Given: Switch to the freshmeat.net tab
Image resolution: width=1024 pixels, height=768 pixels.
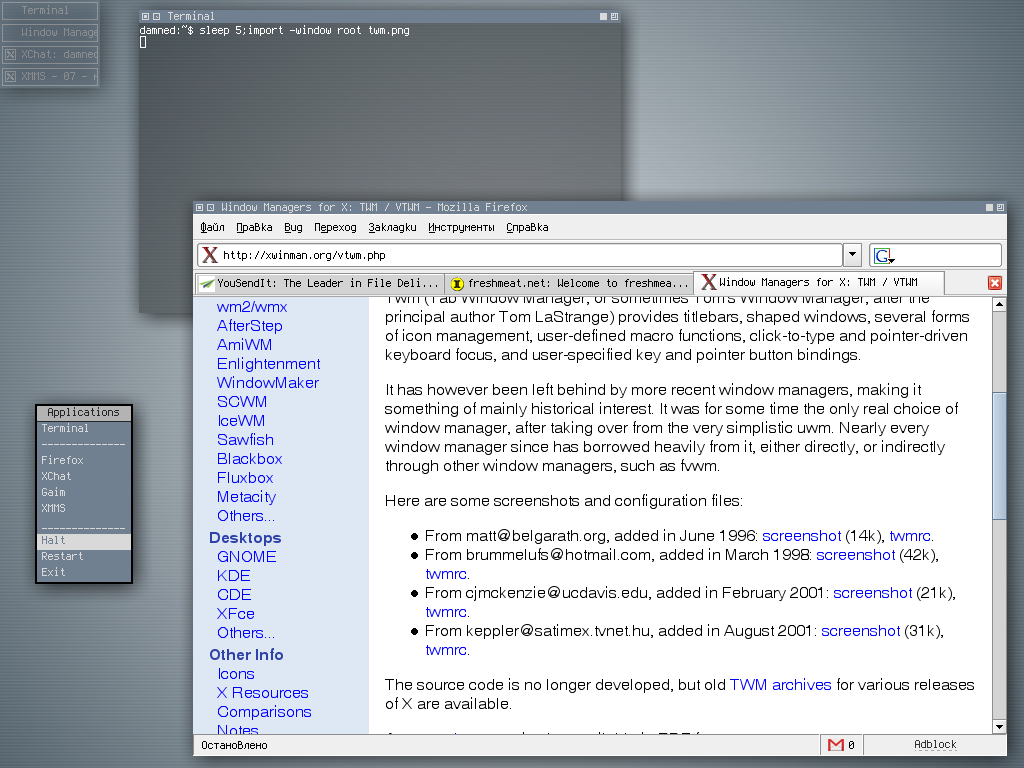Looking at the screenshot, I should pyautogui.click(x=569, y=283).
